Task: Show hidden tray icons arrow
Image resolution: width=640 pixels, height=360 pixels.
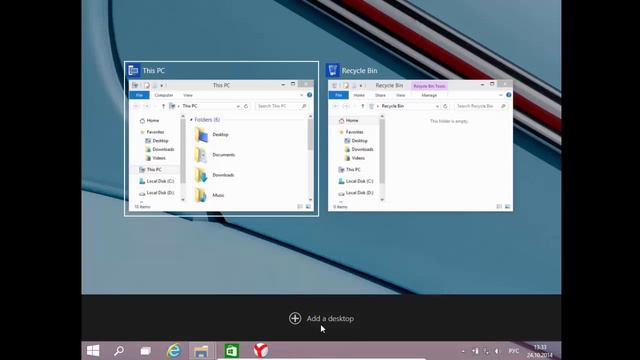Action: coord(463,351)
